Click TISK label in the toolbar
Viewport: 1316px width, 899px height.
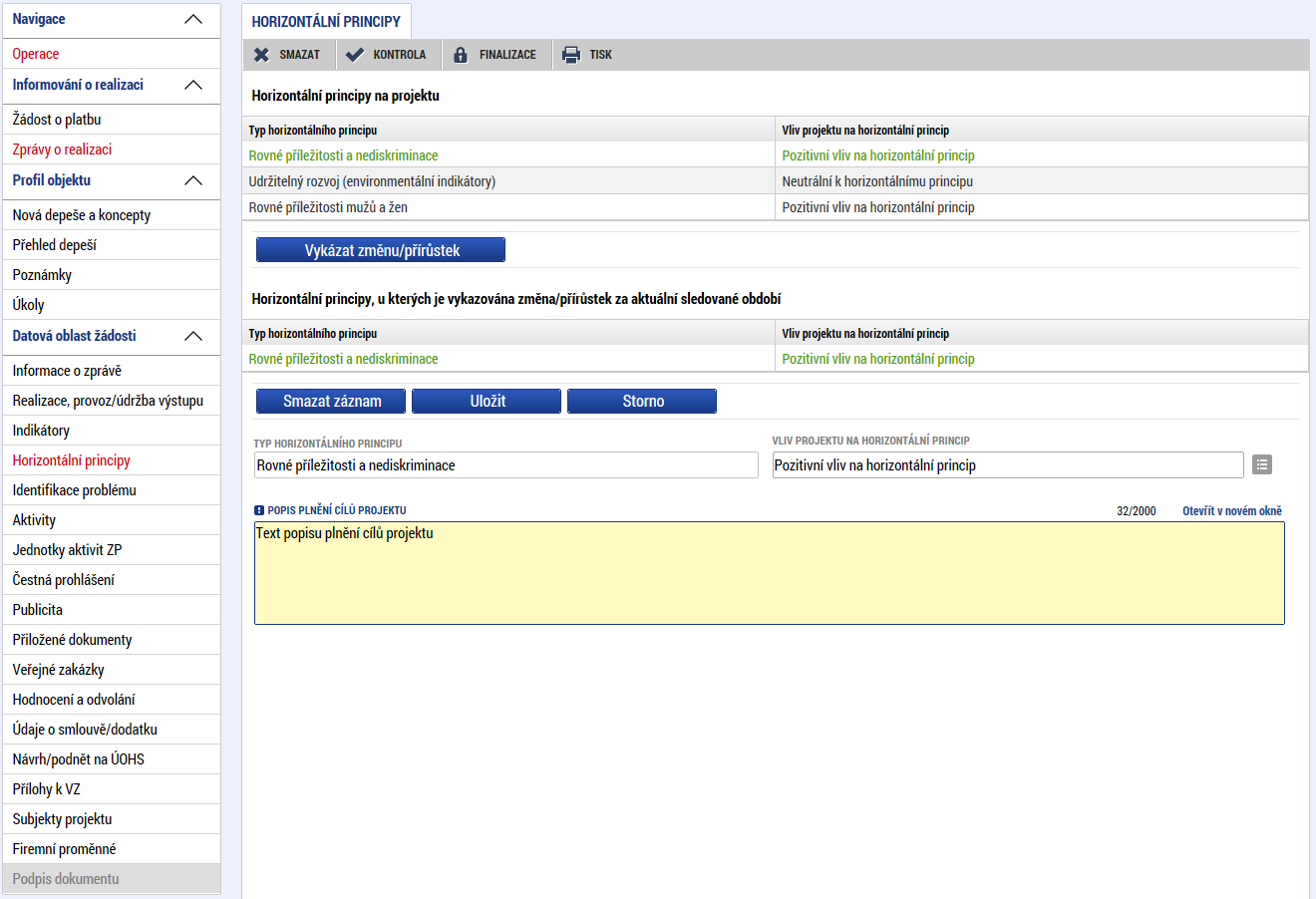(600, 55)
